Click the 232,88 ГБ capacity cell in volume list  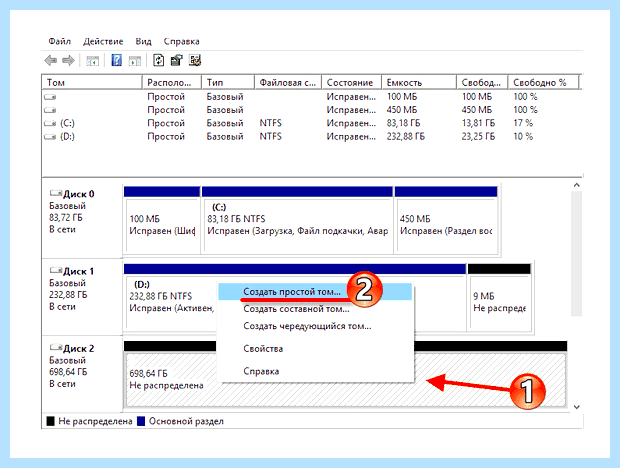[x=406, y=137]
